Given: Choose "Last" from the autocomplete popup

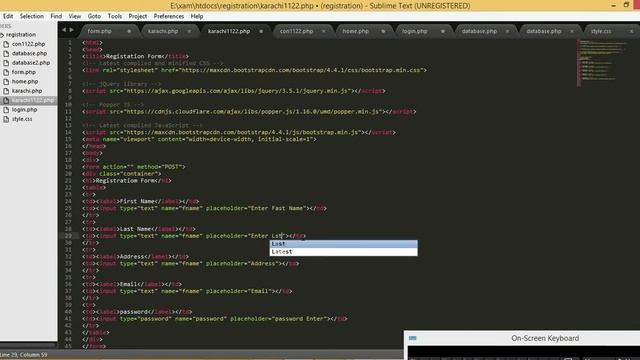Looking at the screenshot, I should pos(343,244).
